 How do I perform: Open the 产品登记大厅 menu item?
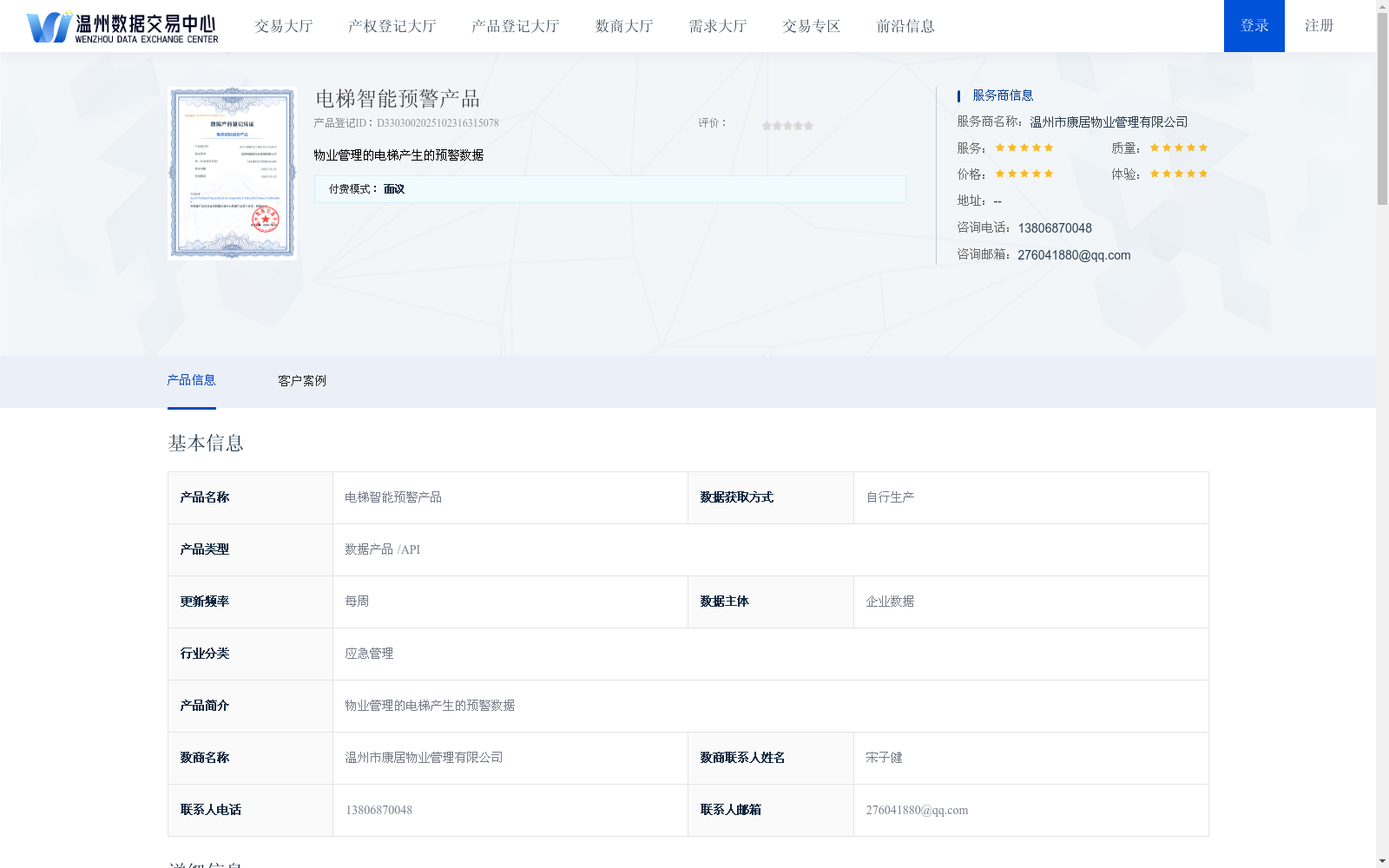tap(516, 26)
